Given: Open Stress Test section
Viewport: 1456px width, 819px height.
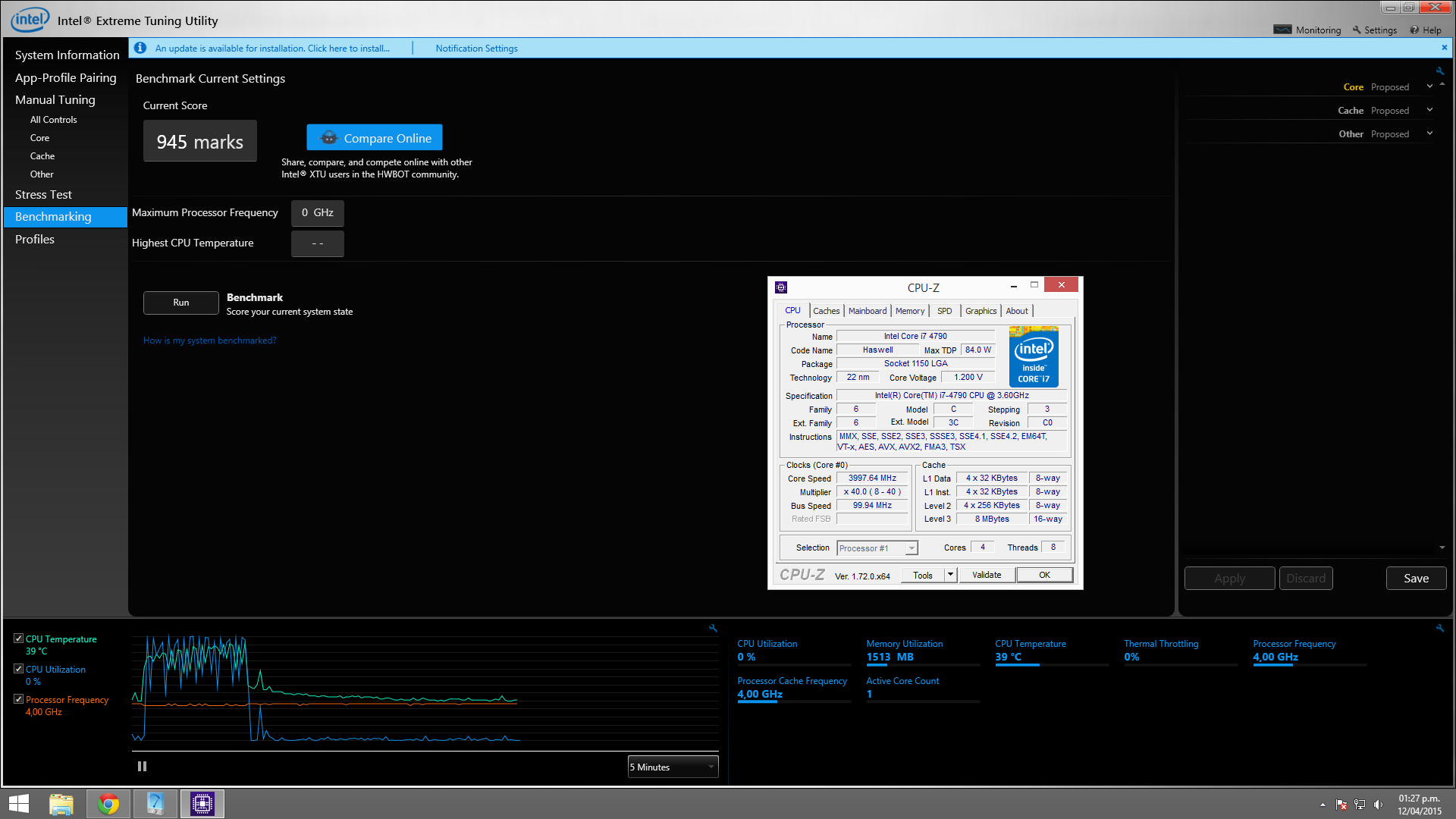Looking at the screenshot, I should click(x=43, y=194).
